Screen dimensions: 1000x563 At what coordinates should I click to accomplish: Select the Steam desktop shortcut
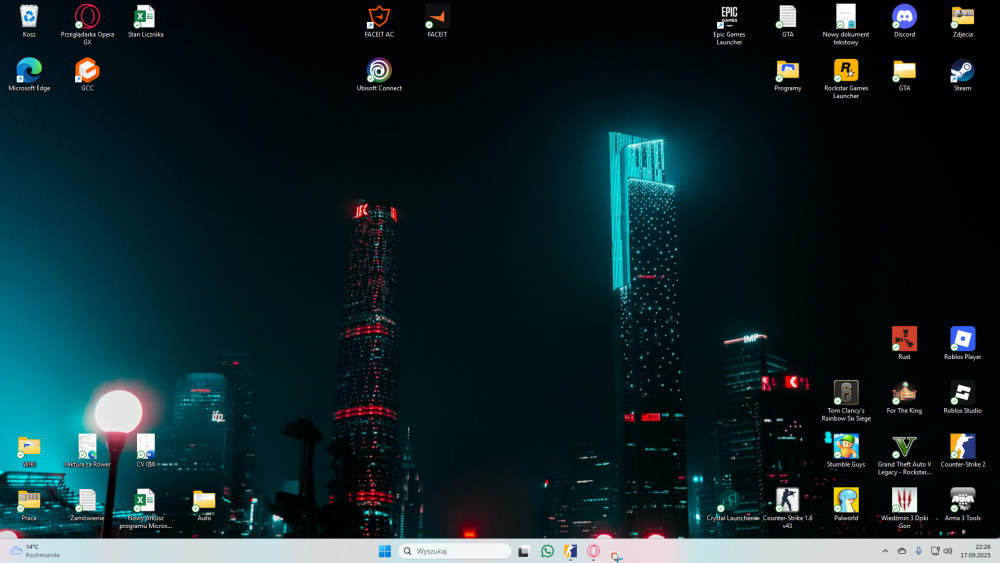coord(962,75)
